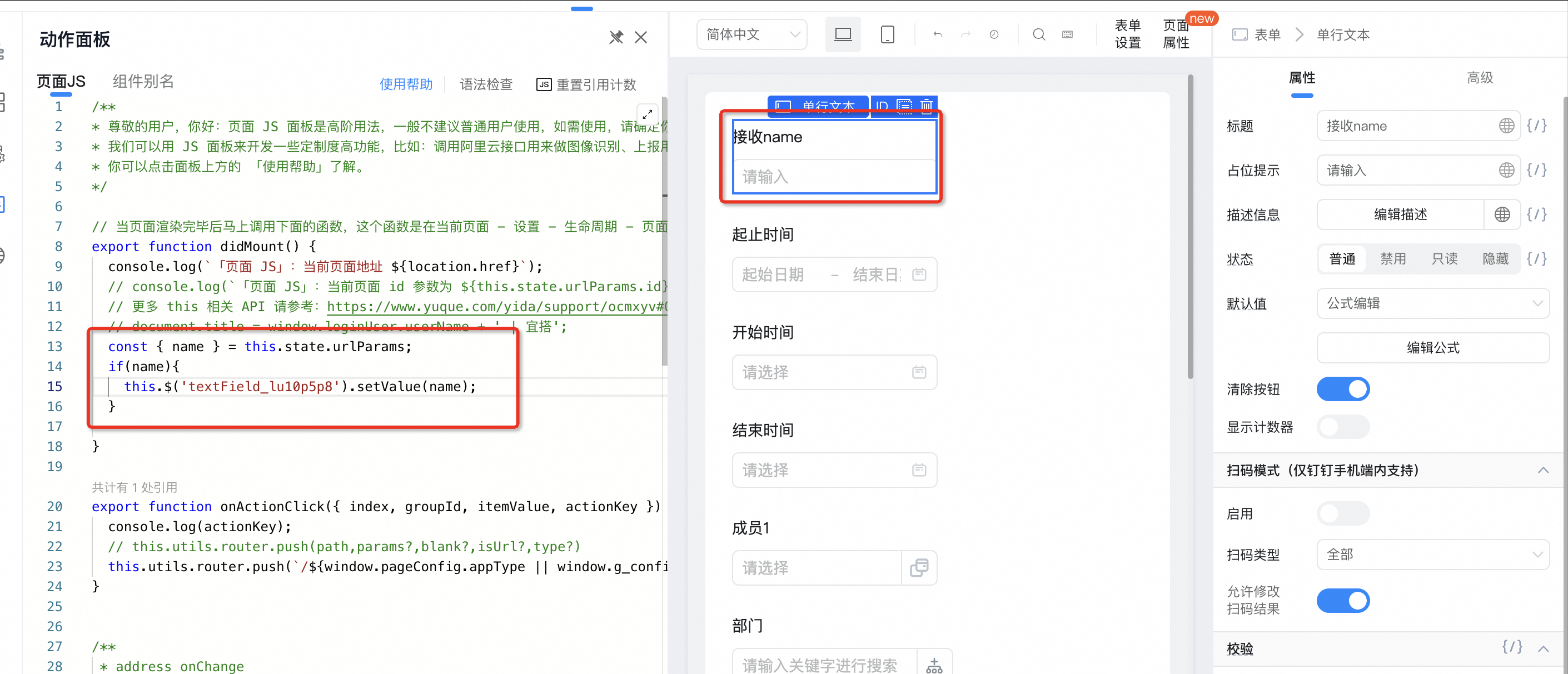Bind variable for 状态 property
1568x674 pixels.
[x=1537, y=259]
